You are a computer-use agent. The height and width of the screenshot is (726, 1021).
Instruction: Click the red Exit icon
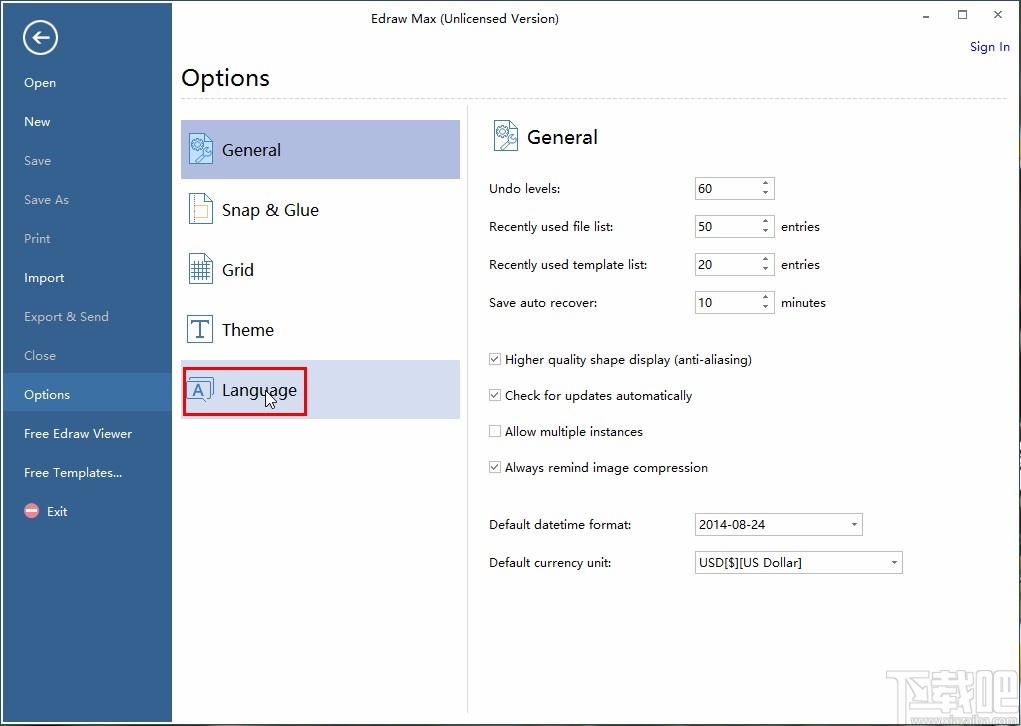tap(32, 511)
